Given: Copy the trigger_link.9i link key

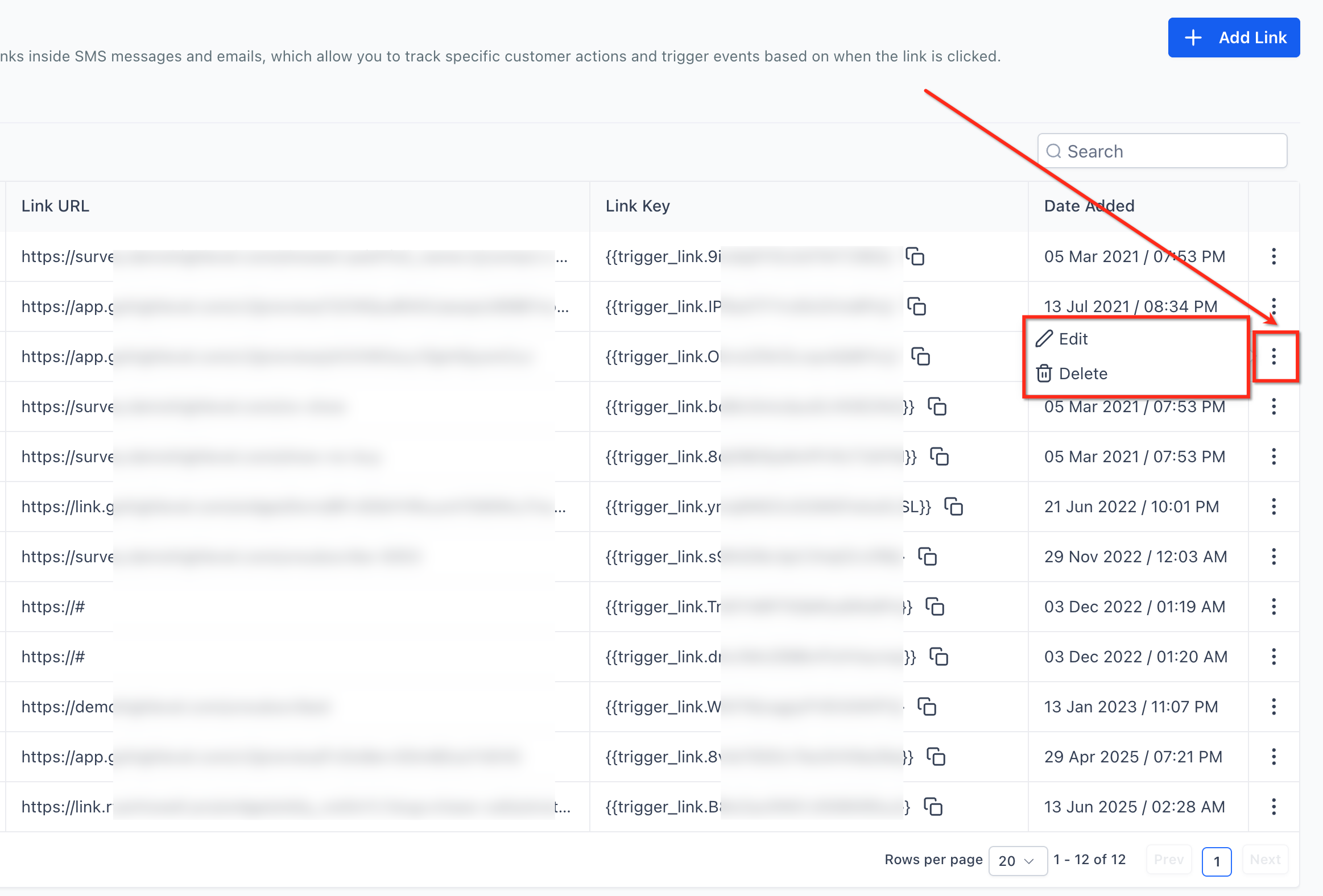Looking at the screenshot, I should click(915, 256).
